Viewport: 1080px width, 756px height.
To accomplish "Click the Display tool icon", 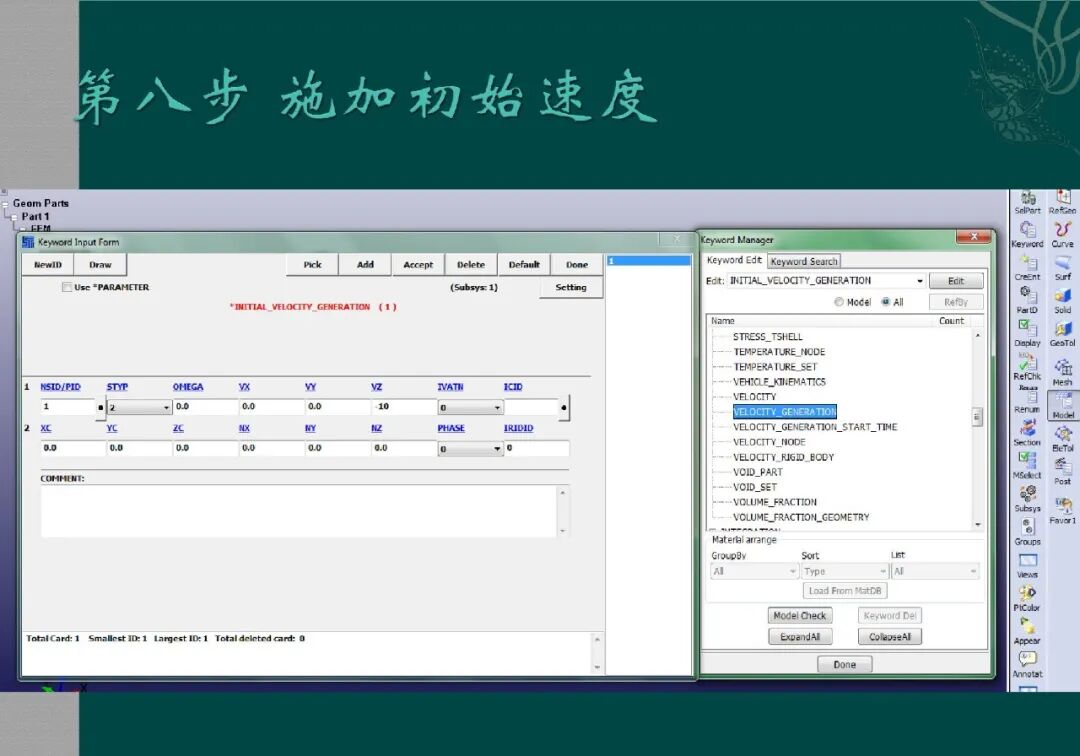I will [1028, 333].
